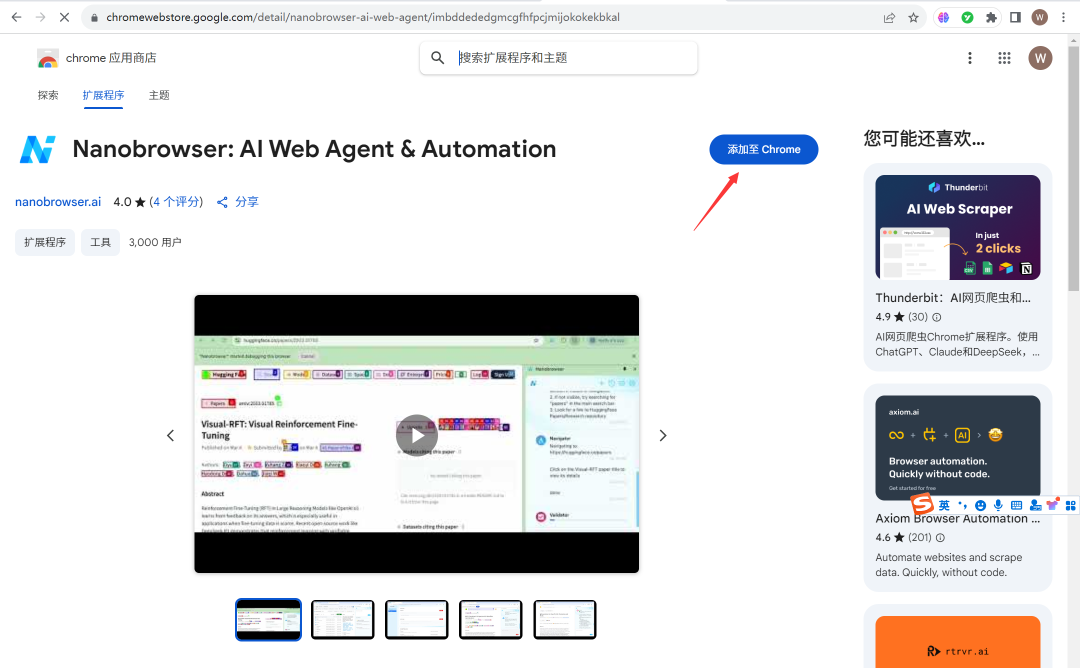Toggle punctuation mode in the Sogou toolbar
This screenshot has width=1080, height=668.
coord(961,505)
